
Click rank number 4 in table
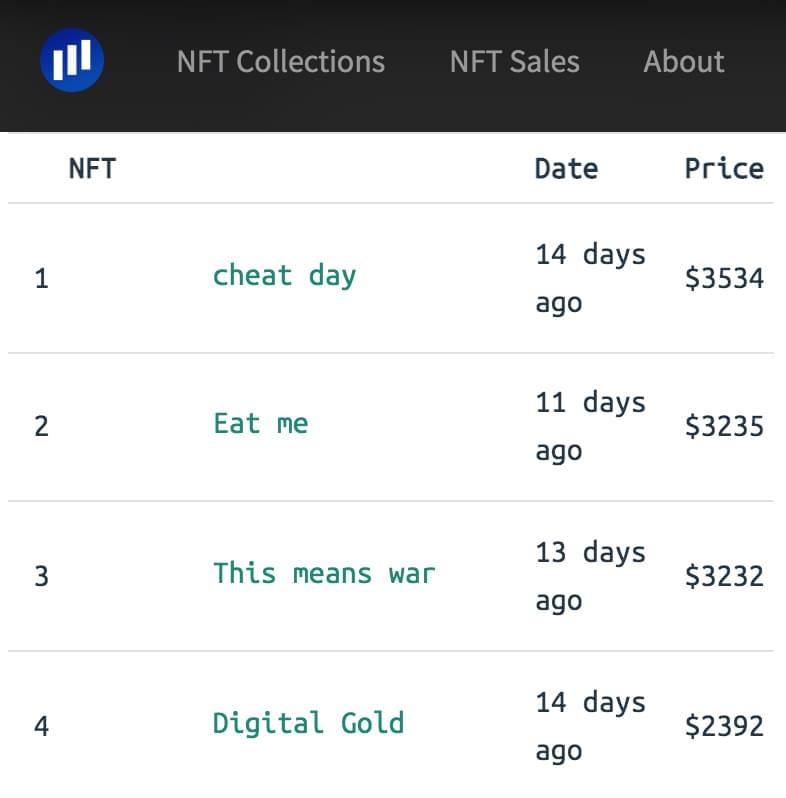pyautogui.click(x=42, y=726)
